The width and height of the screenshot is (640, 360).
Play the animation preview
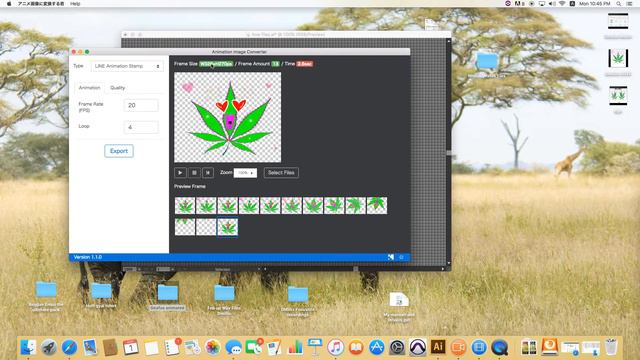tap(180, 173)
